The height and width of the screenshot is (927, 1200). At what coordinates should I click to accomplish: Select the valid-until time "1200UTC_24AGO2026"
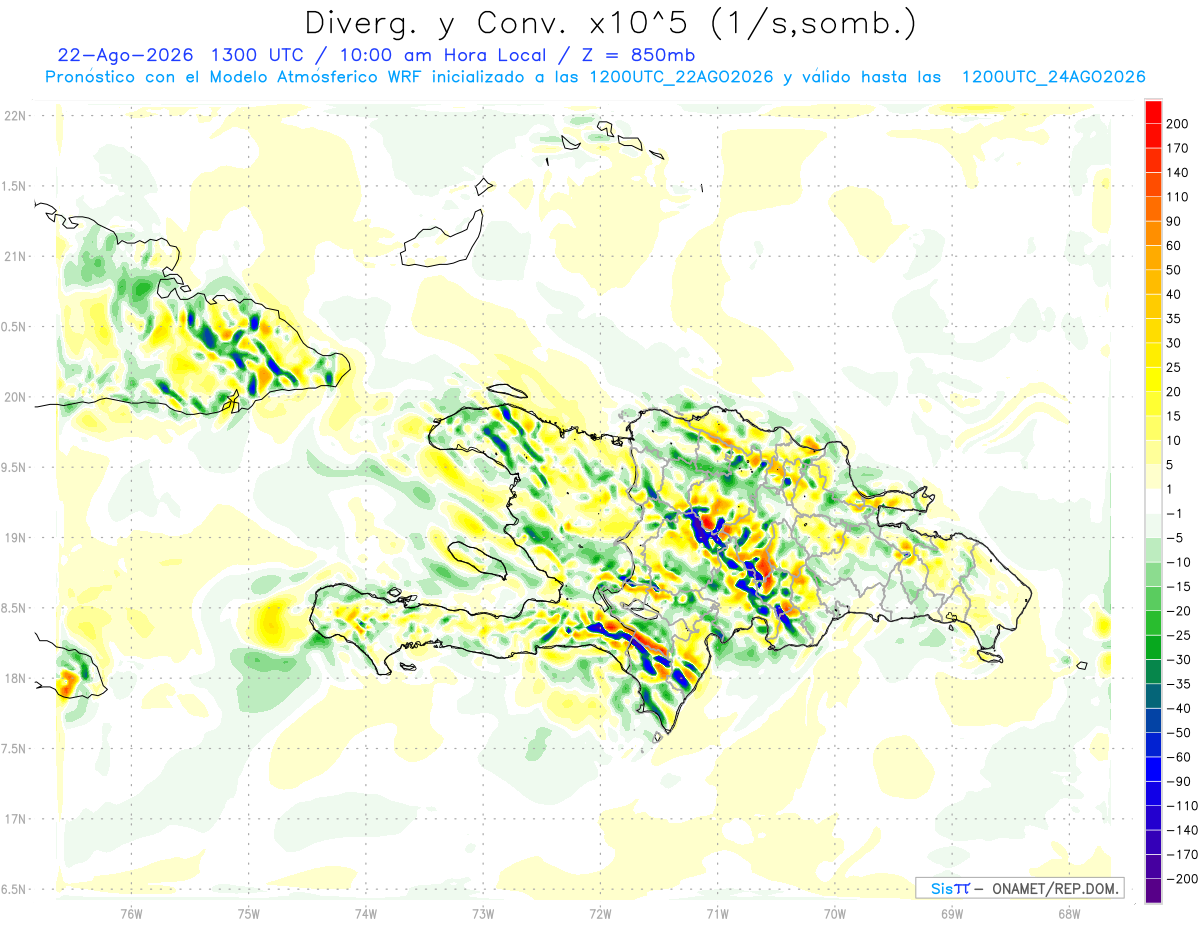point(1053,77)
